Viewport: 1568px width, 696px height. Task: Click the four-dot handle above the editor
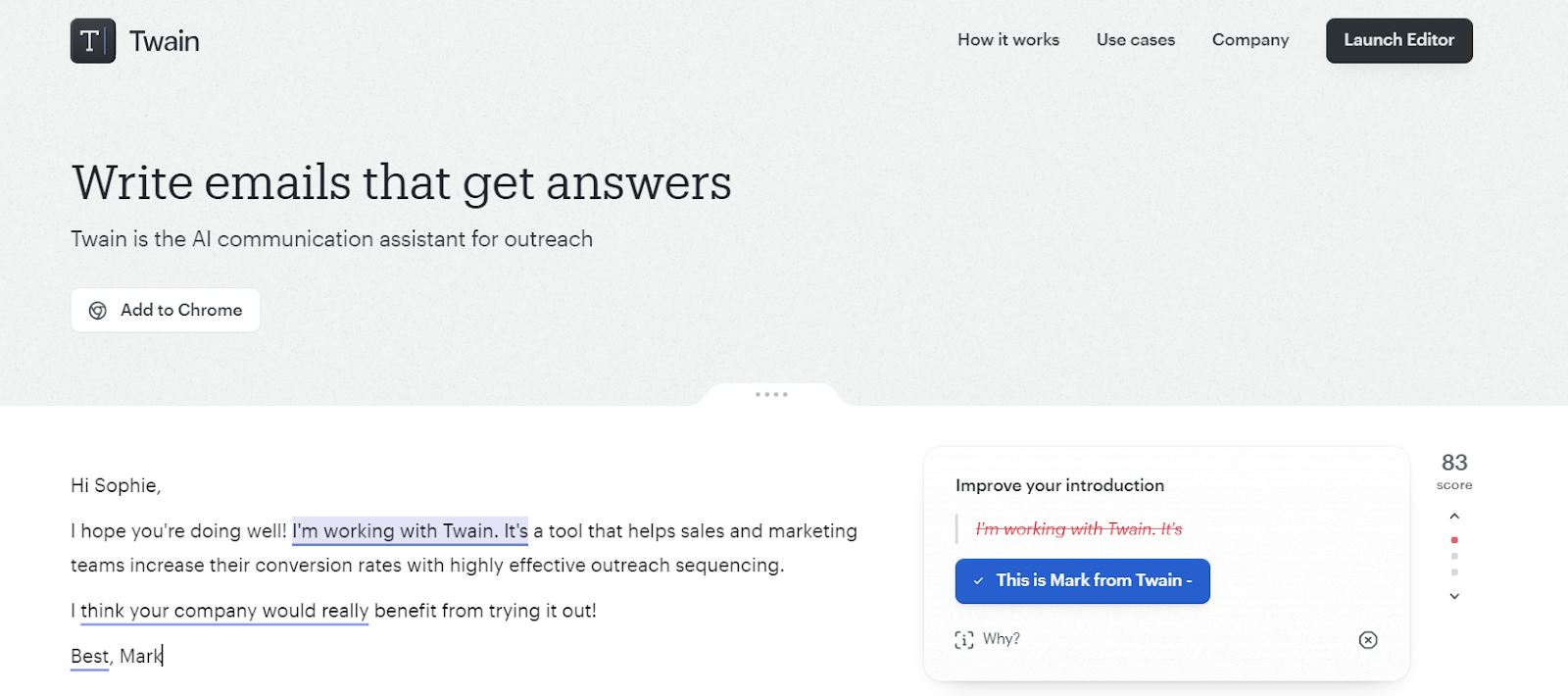tap(771, 394)
